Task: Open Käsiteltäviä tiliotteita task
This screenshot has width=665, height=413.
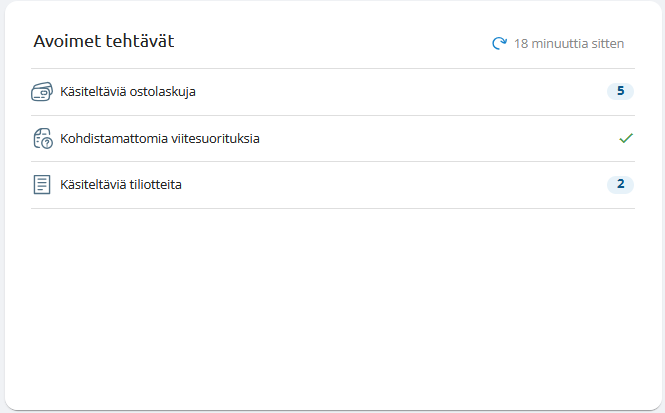Action: tap(120, 185)
